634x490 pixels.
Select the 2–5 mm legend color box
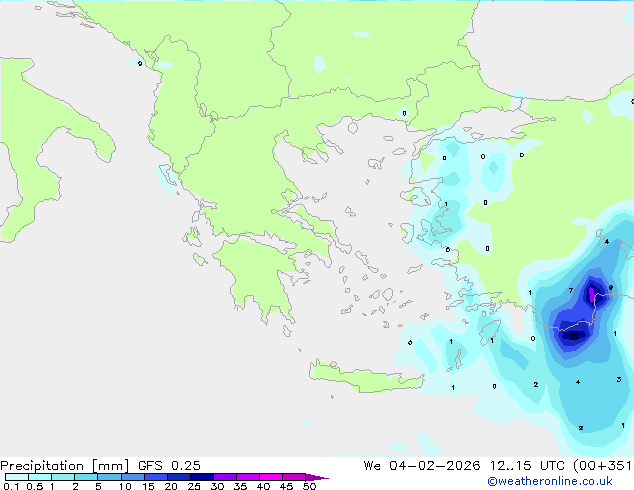[86, 477]
